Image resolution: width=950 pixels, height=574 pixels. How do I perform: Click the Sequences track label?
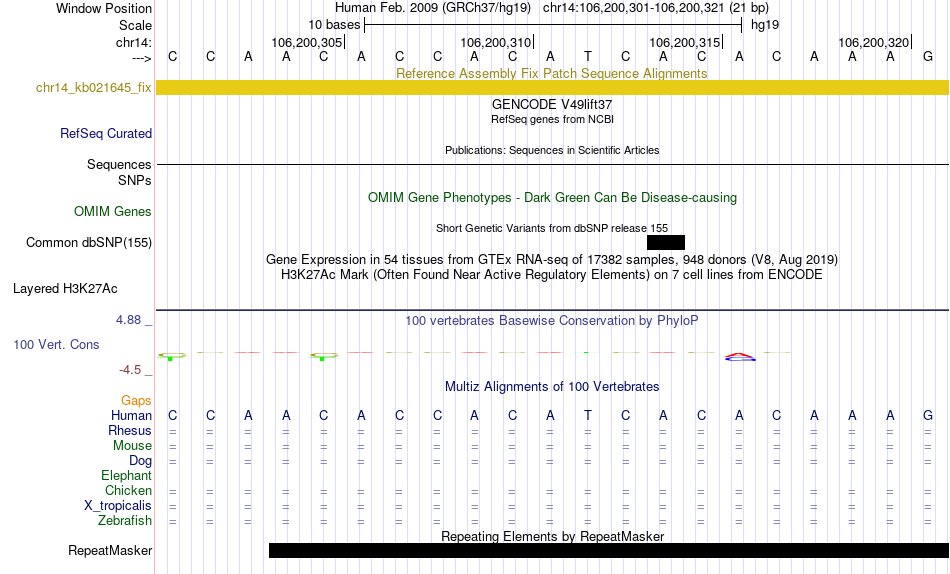[x=119, y=164]
